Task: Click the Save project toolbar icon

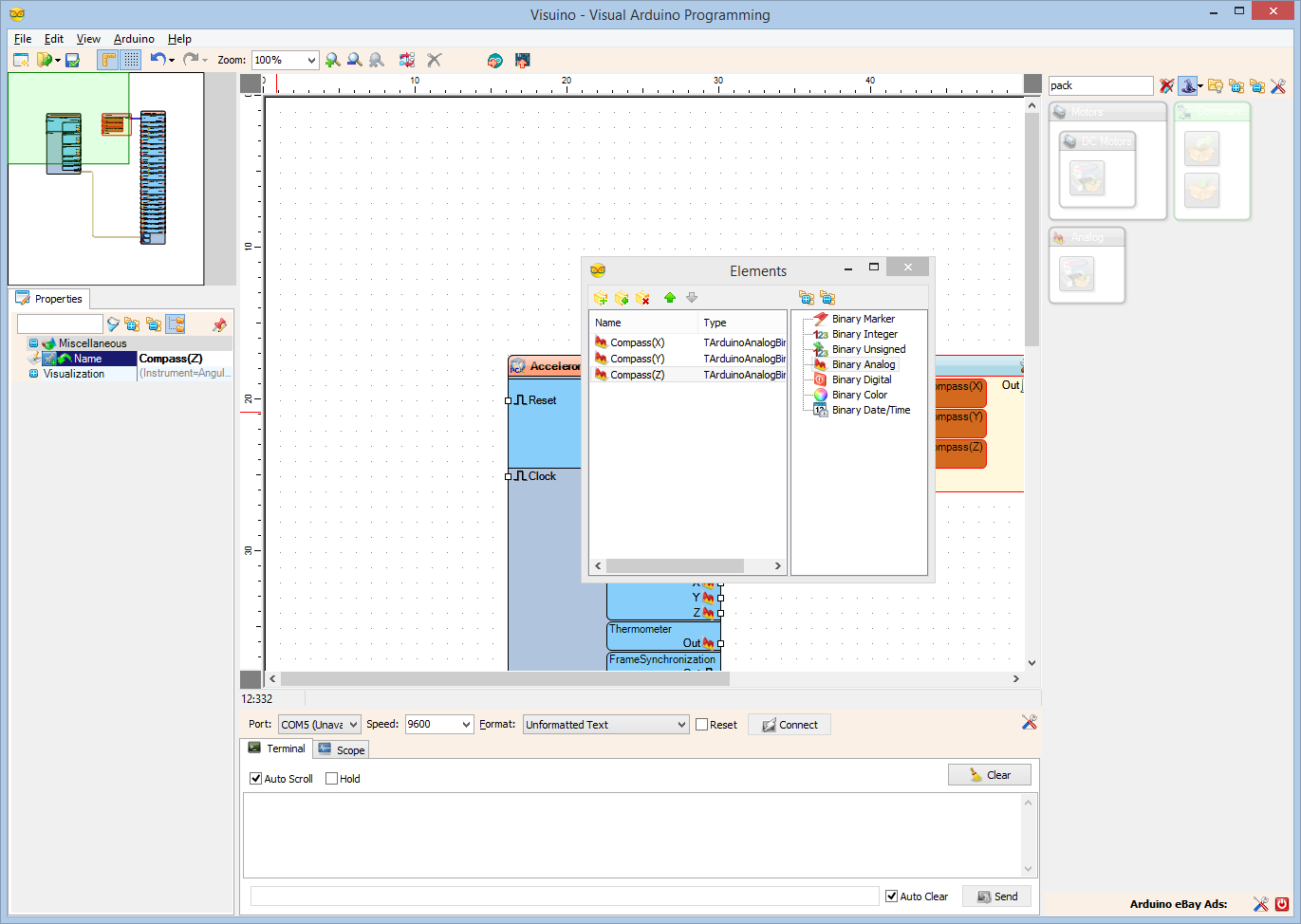Action: 72,60
